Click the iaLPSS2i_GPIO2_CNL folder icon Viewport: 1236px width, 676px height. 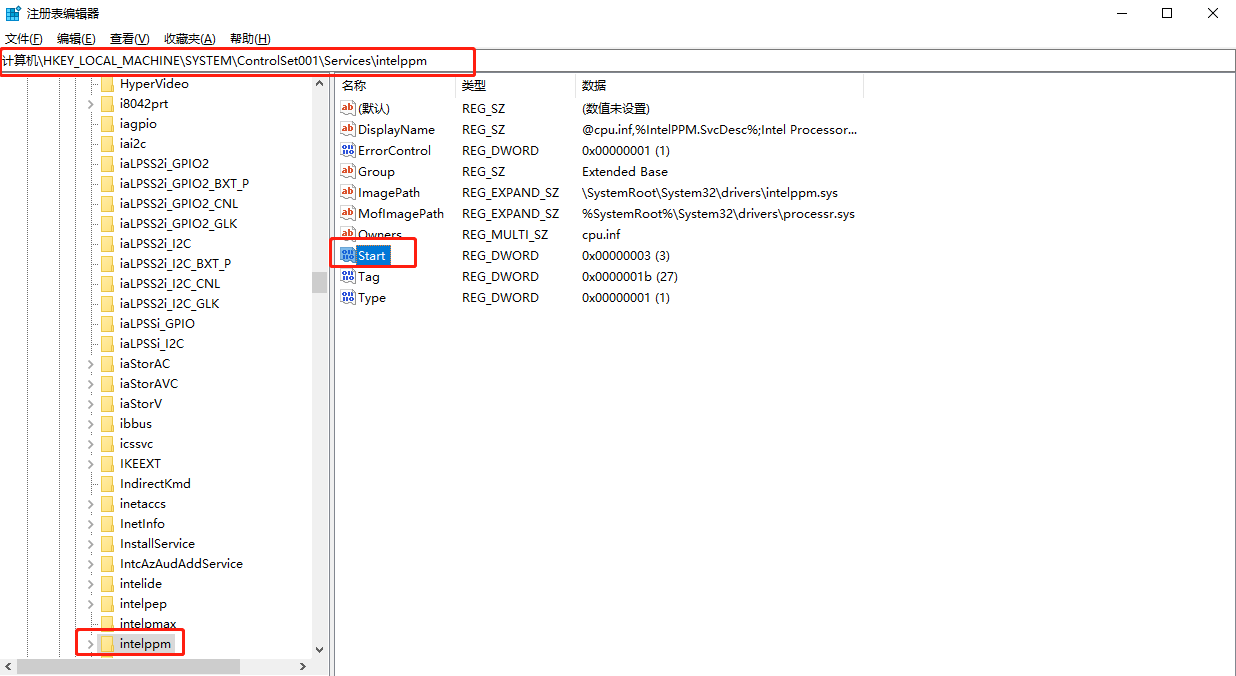107,204
